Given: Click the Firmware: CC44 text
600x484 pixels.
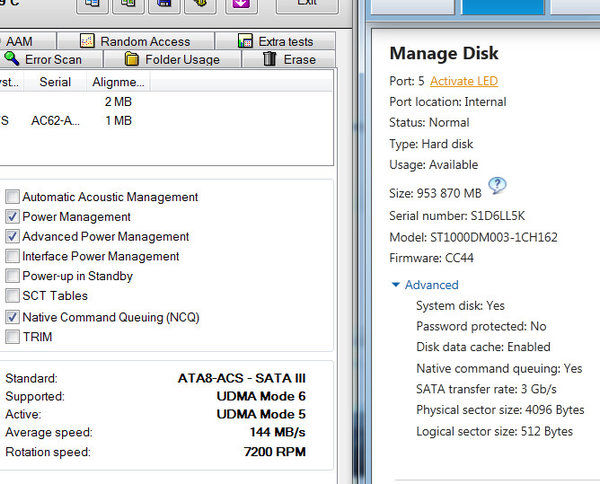Looking at the screenshot, I should [431, 258].
